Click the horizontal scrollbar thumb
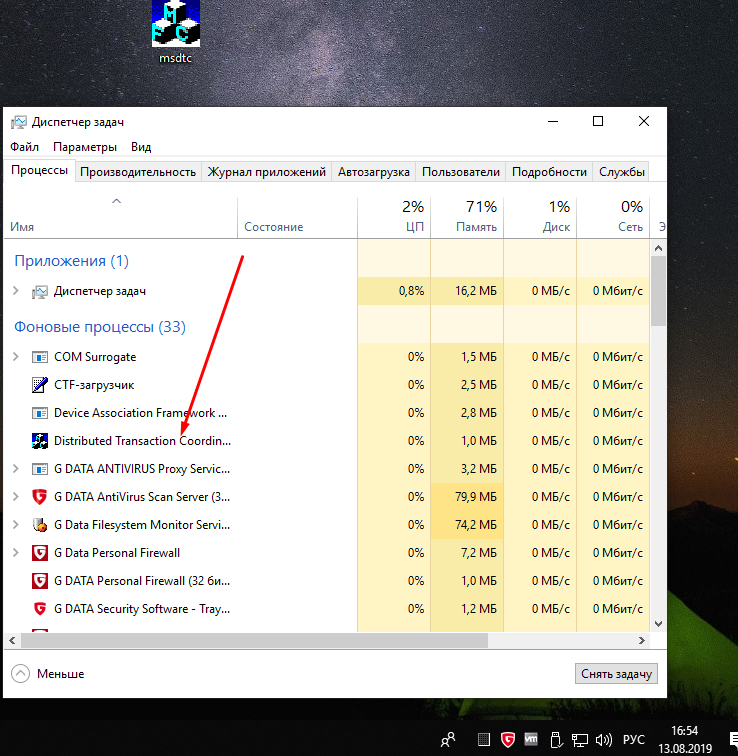Viewport: 738px width, 756px height. 254,640
